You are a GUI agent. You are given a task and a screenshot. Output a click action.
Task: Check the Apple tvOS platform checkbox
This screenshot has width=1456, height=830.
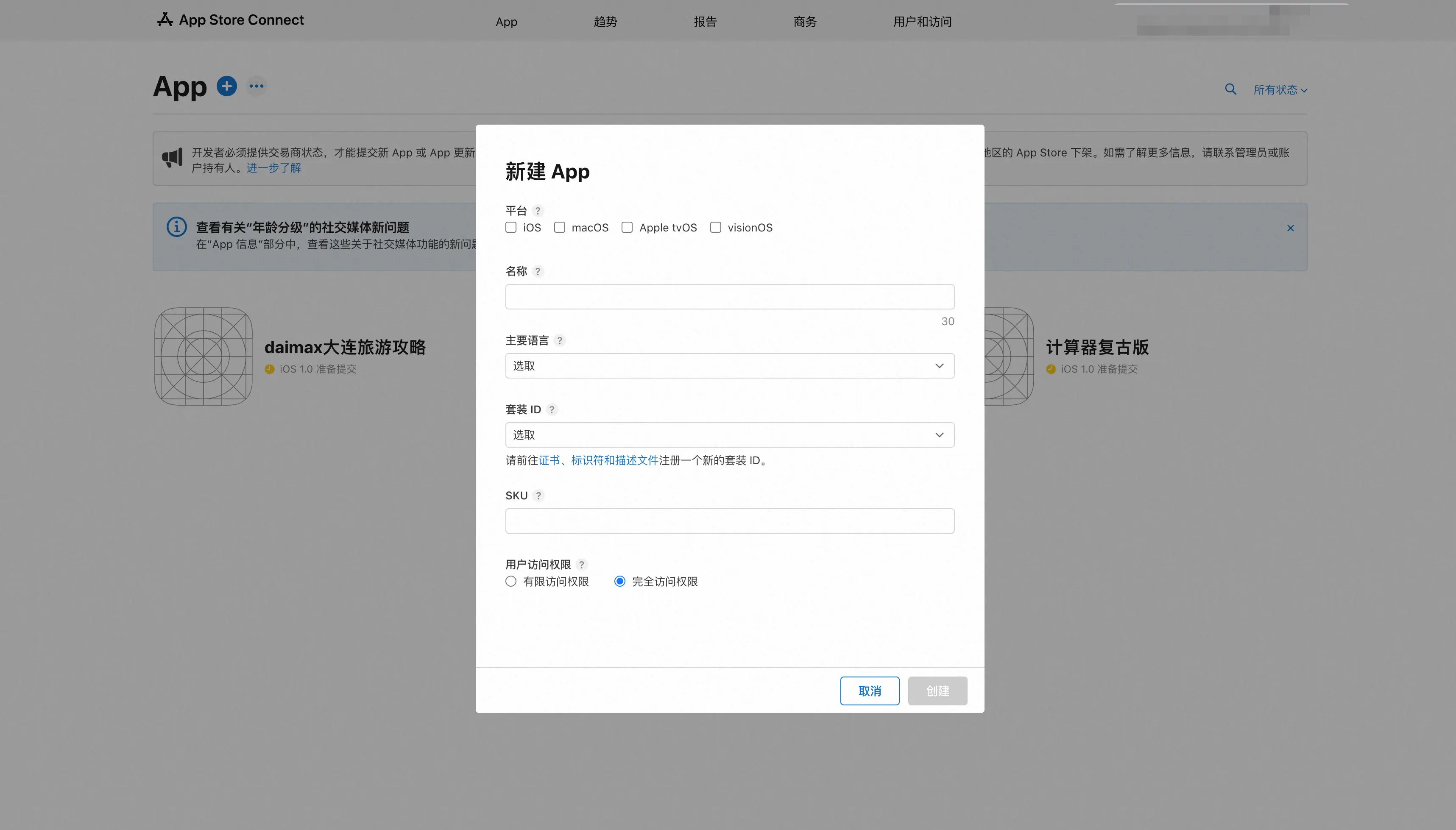click(x=627, y=228)
